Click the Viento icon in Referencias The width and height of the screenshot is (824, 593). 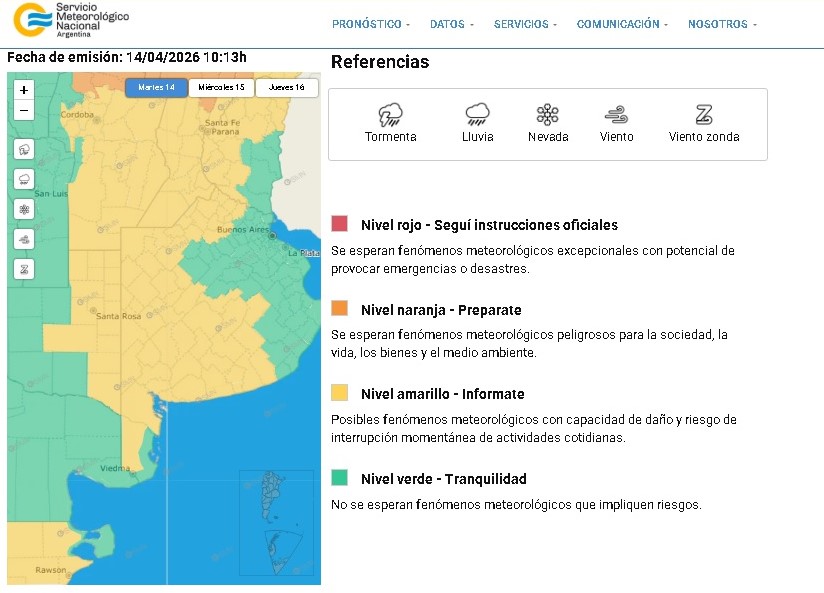616,114
